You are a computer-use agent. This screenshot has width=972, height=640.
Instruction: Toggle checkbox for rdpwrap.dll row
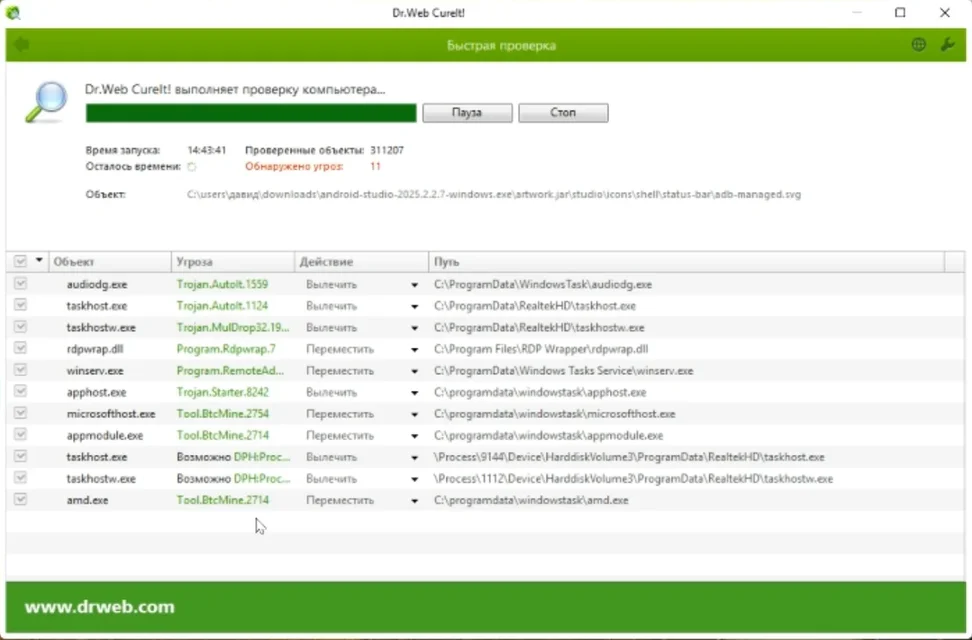[x=20, y=349]
